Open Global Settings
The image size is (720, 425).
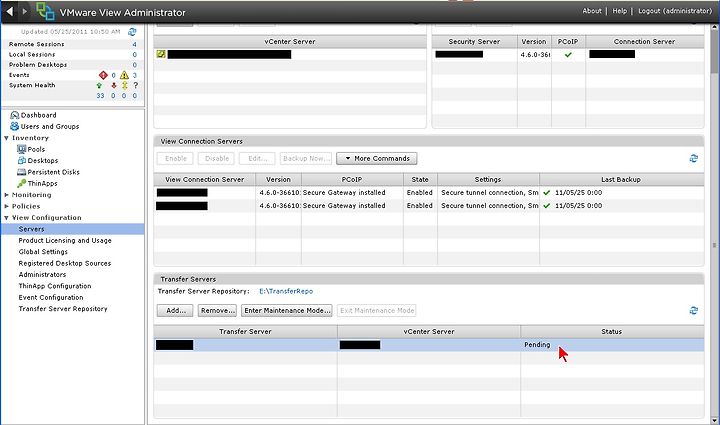(43, 252)
